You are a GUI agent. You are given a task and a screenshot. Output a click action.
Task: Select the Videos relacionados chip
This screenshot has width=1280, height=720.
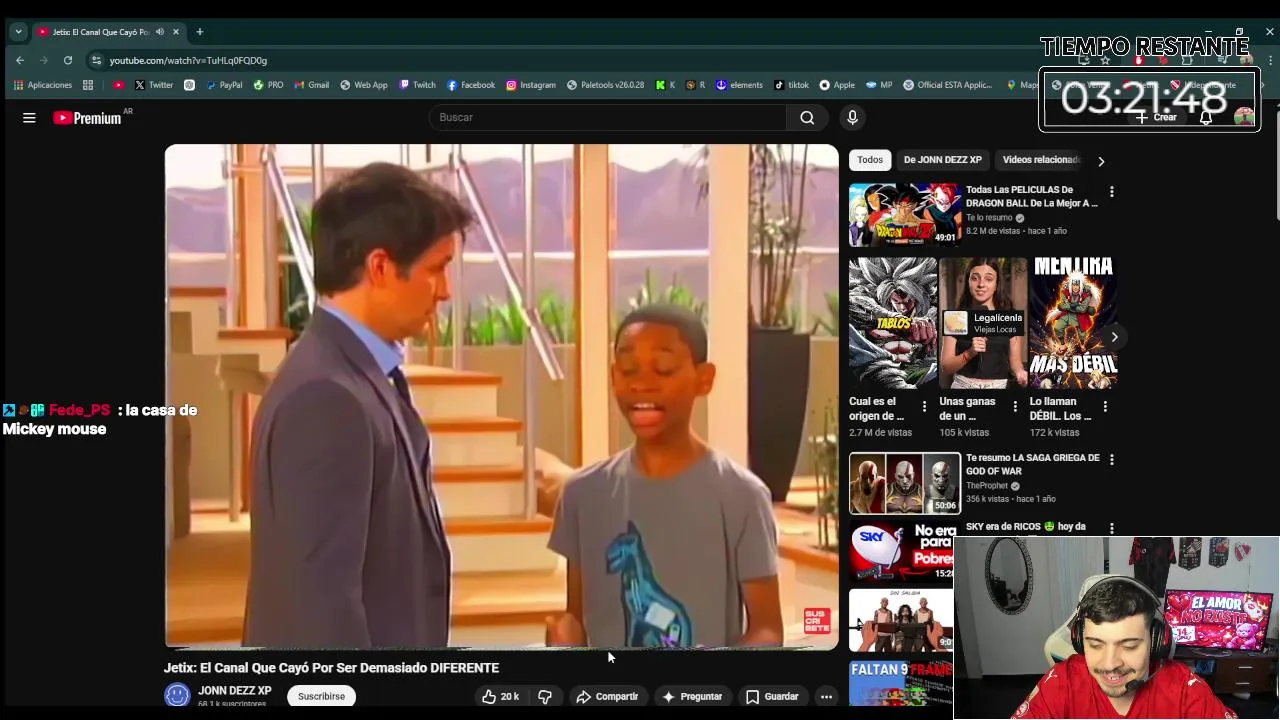point(1040,160)
